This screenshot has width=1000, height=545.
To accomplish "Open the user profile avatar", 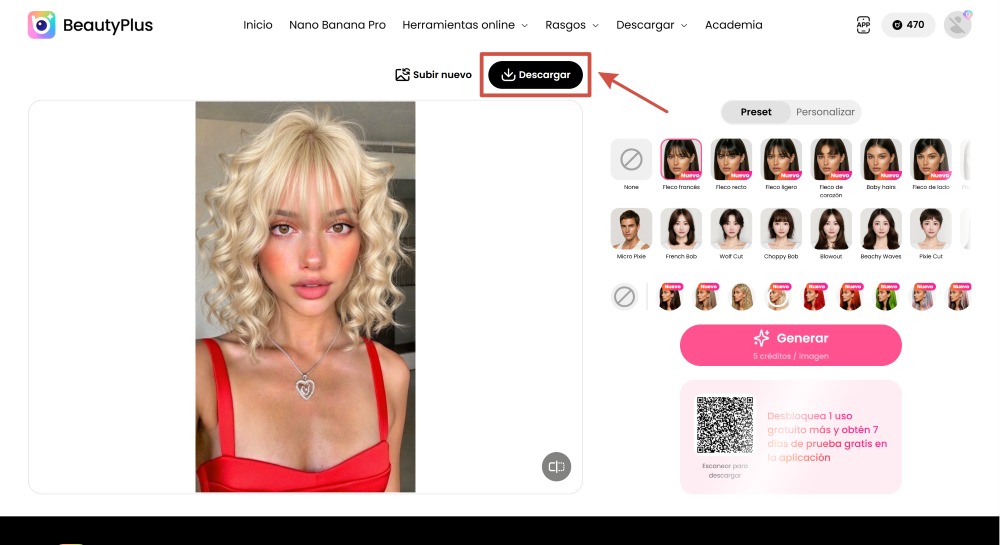I will click(957, 25).
